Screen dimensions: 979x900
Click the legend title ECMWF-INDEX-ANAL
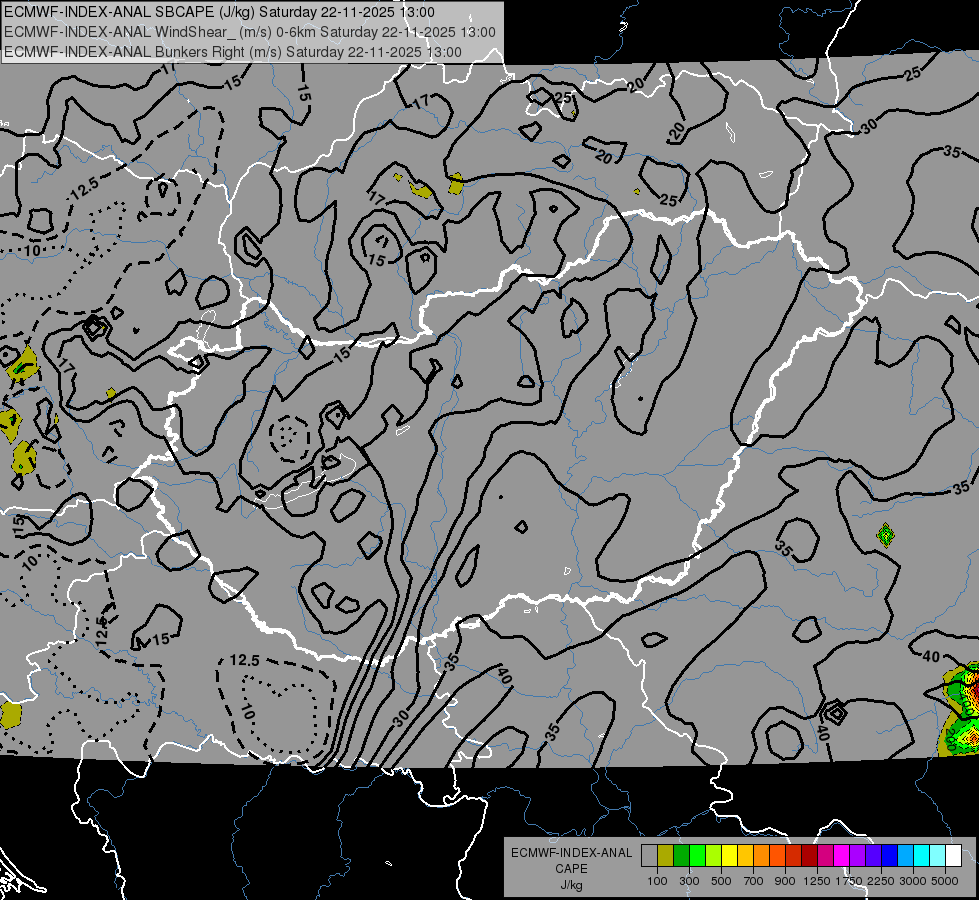[571, 853]
